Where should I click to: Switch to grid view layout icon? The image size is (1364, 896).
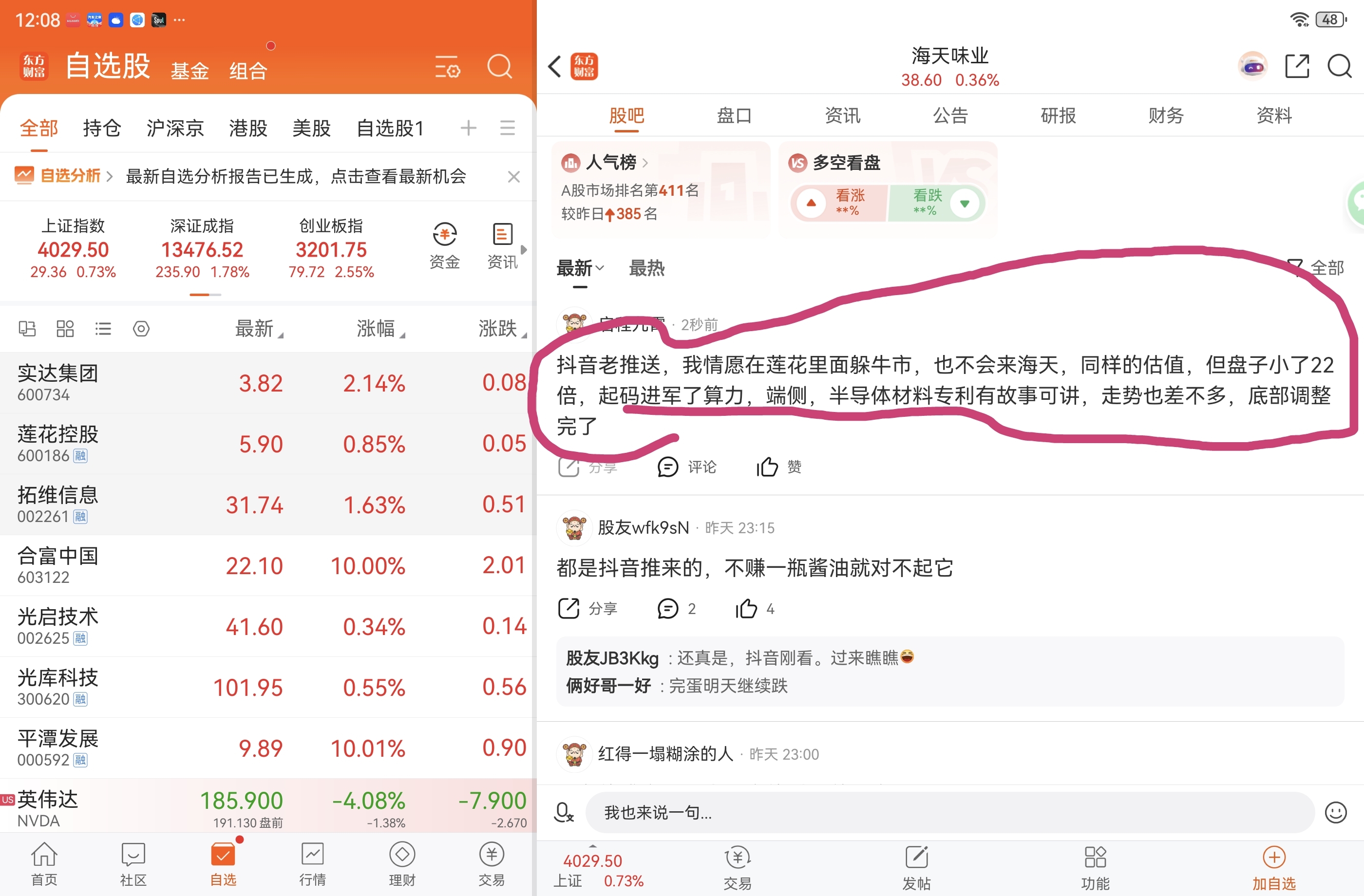point(65,329)
